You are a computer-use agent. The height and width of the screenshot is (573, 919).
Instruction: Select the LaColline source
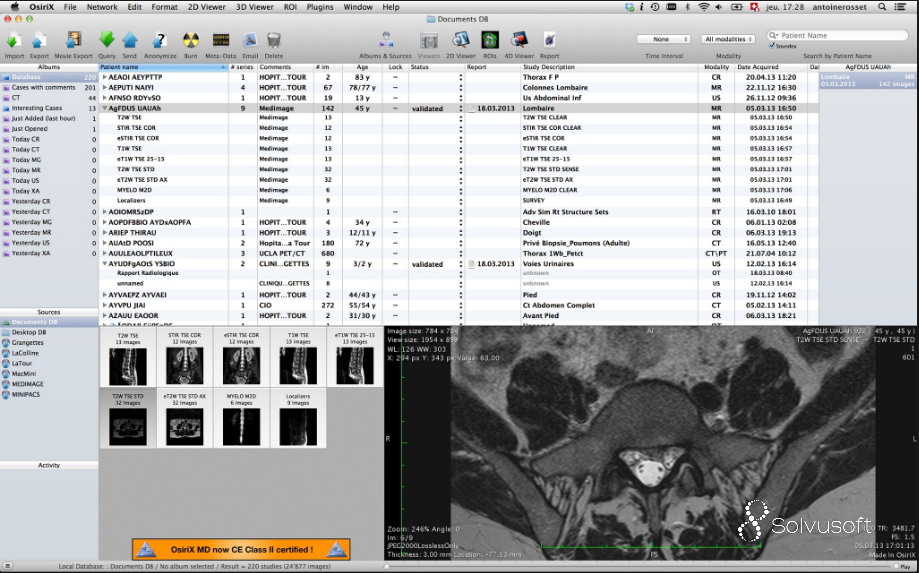(x=49, y=353)
